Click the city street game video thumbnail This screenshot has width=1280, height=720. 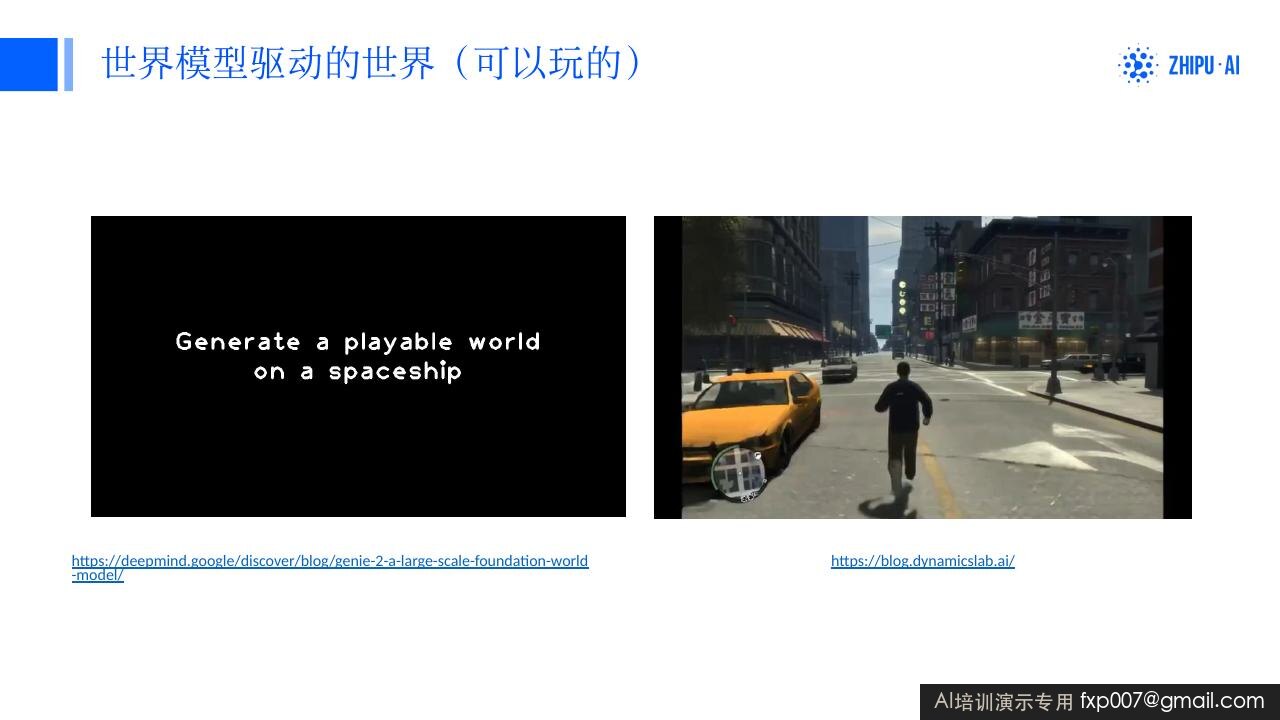[923, 367]
